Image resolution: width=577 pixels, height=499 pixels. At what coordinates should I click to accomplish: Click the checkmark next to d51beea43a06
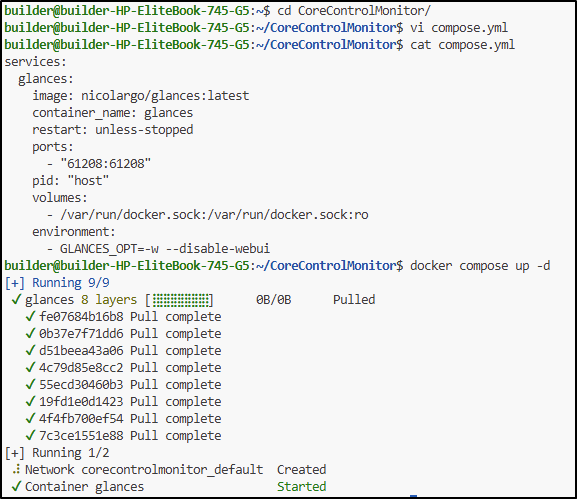(x=31, y=350)
